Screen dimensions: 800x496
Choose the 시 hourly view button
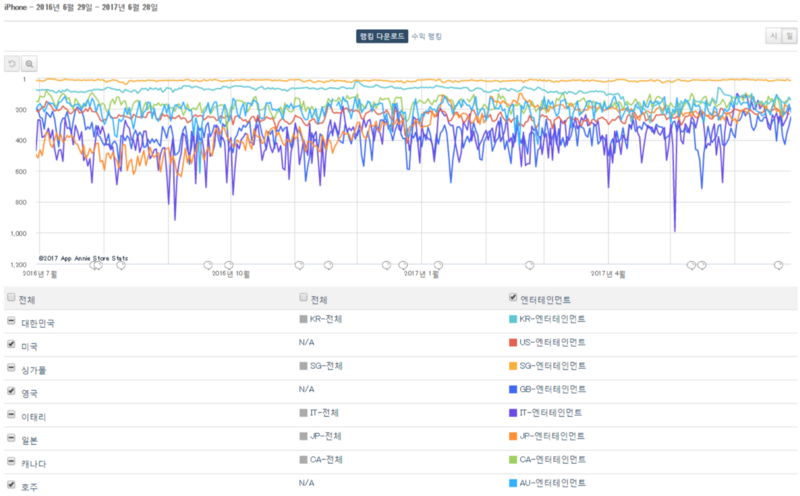click(773, 36)
